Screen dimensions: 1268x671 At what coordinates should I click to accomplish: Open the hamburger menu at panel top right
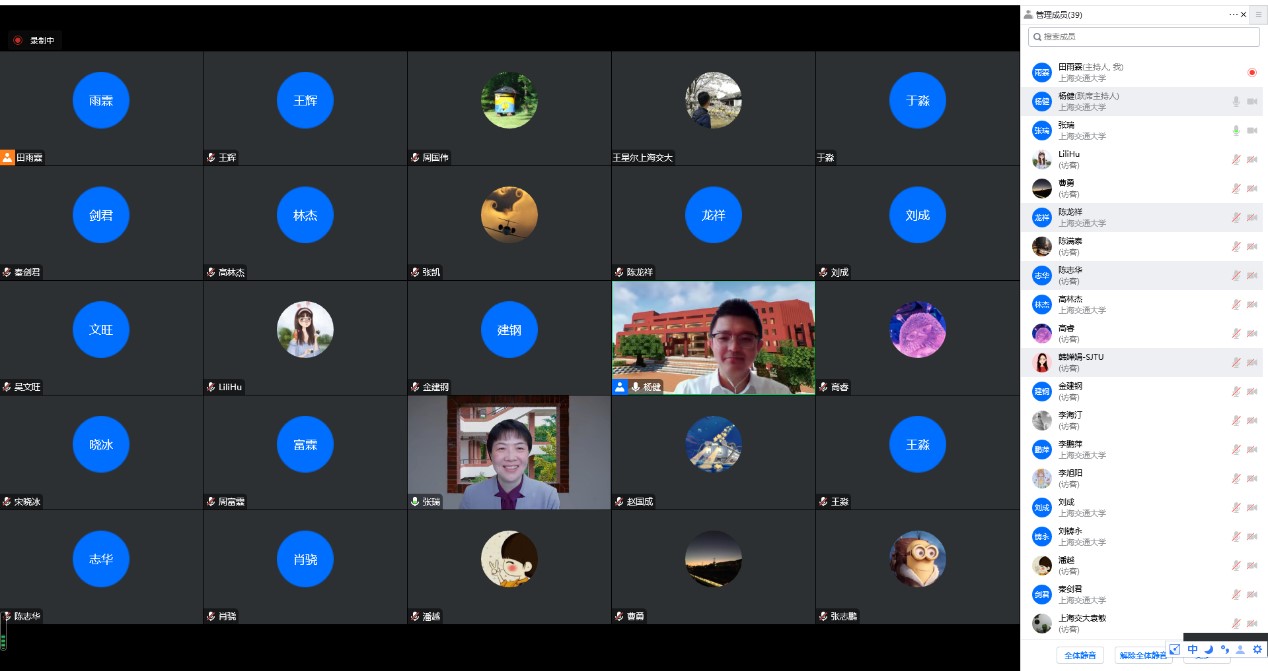1258,15
